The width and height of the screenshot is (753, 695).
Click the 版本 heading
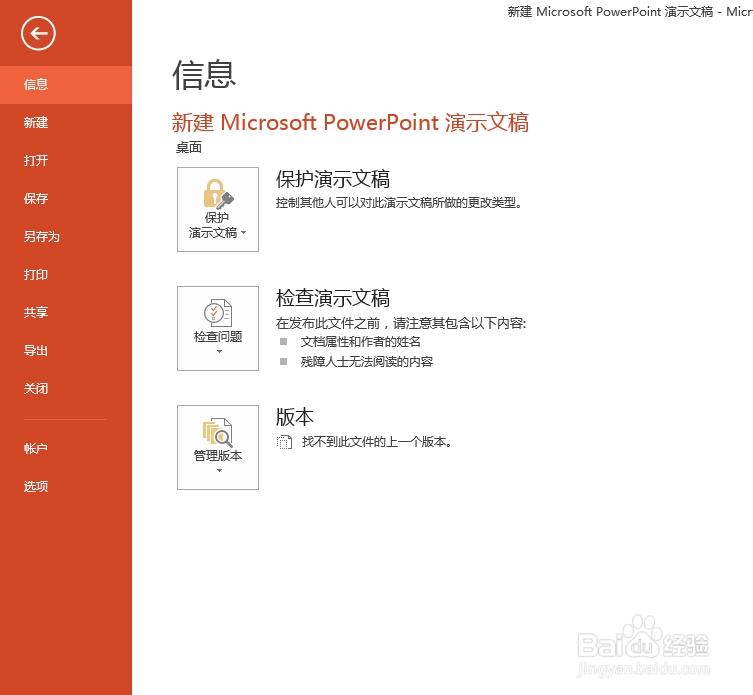[x=295, y=417]
